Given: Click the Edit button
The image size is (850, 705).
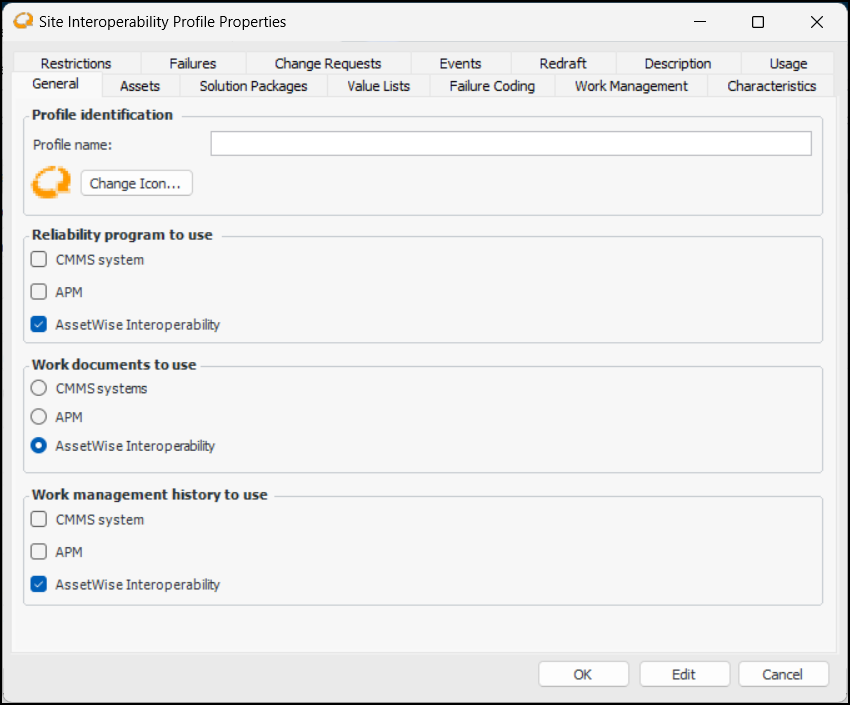Looking at the screenshot, I should click(x=684, y=674).
